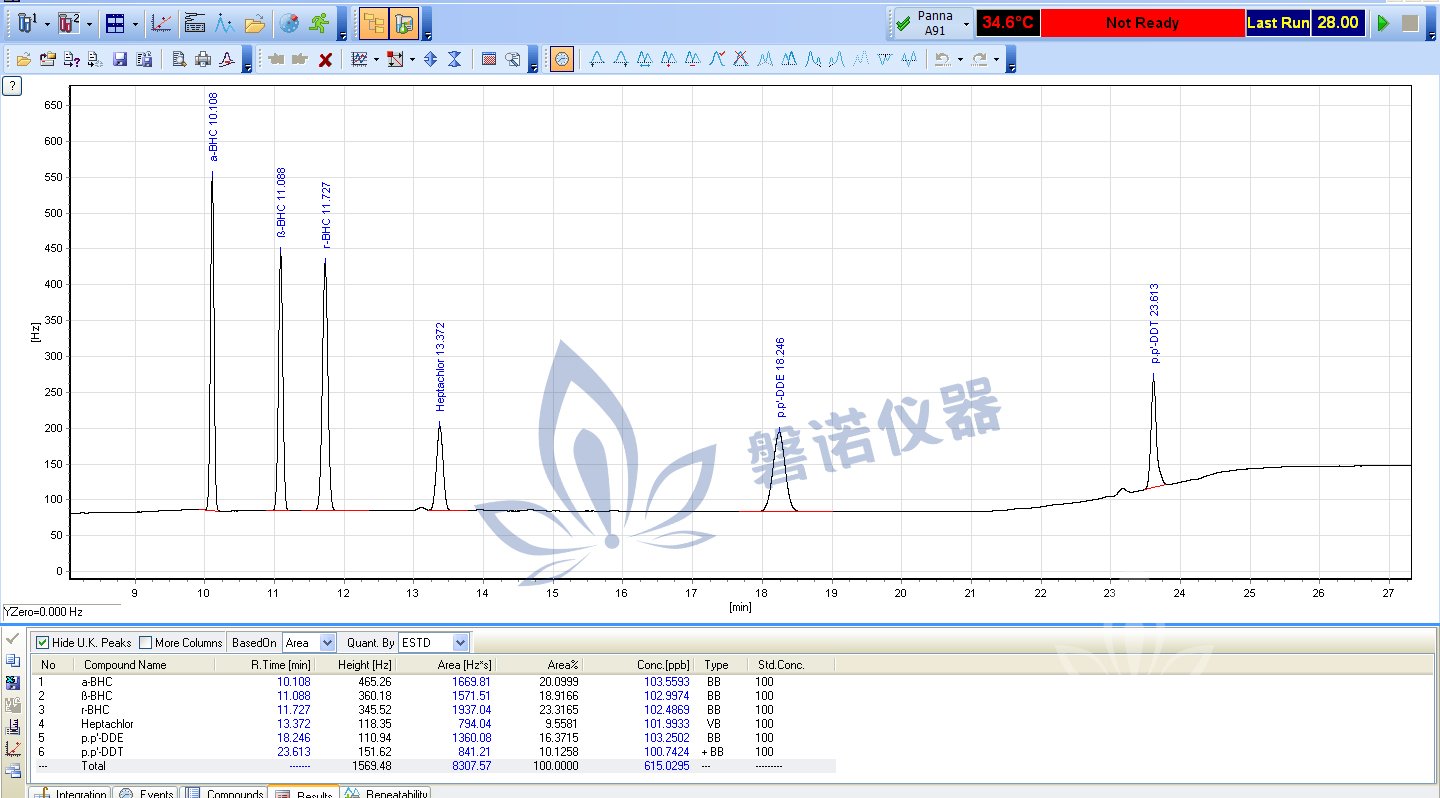Click the blue window layout grid icon
The width and height of the screenshot is (1440, 798).
(115, 22)
